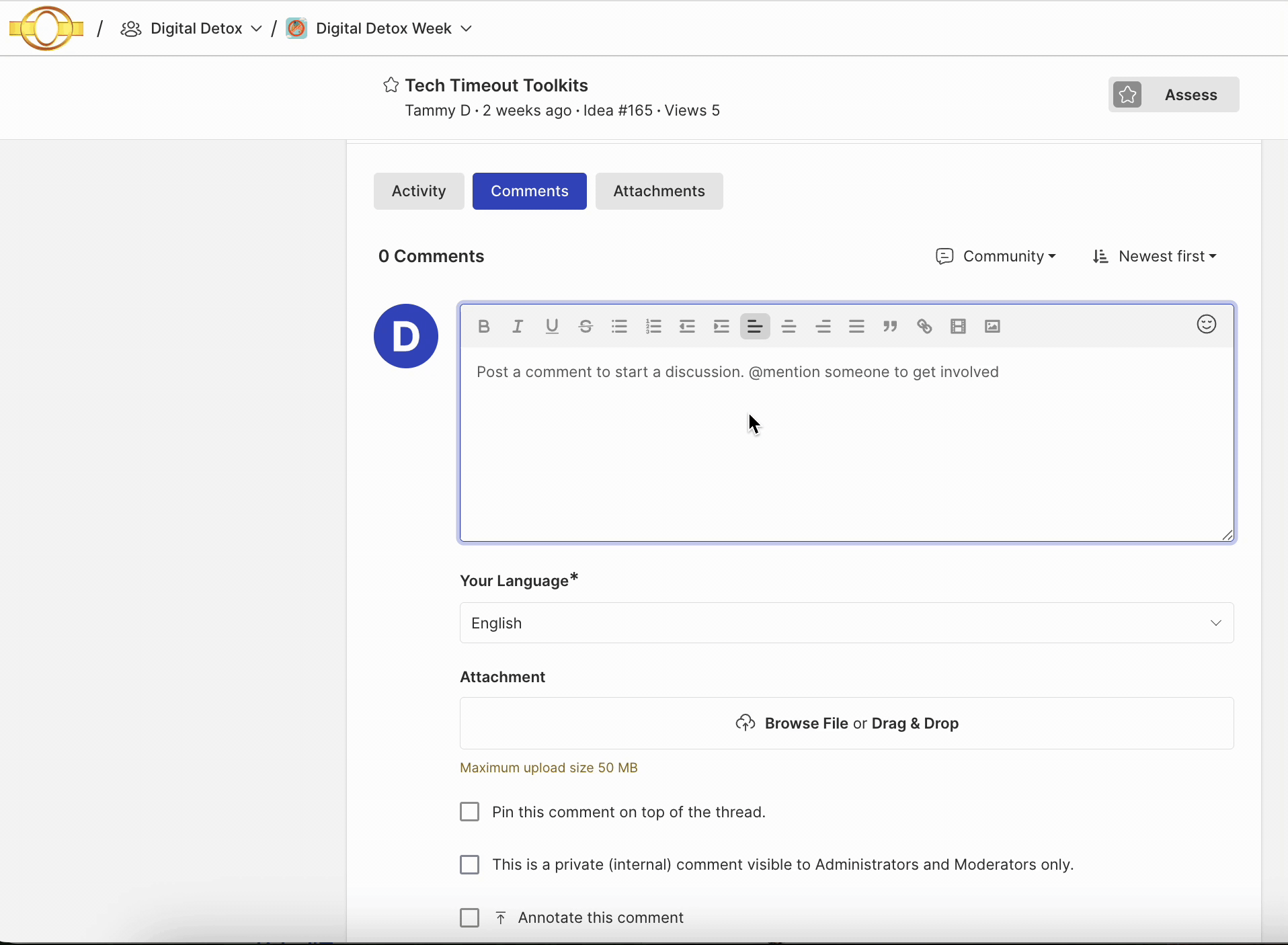The width and height of the screenshot is (1288, 945).
Task: Click inside the comment text area
Action: [x=847, y=444]
